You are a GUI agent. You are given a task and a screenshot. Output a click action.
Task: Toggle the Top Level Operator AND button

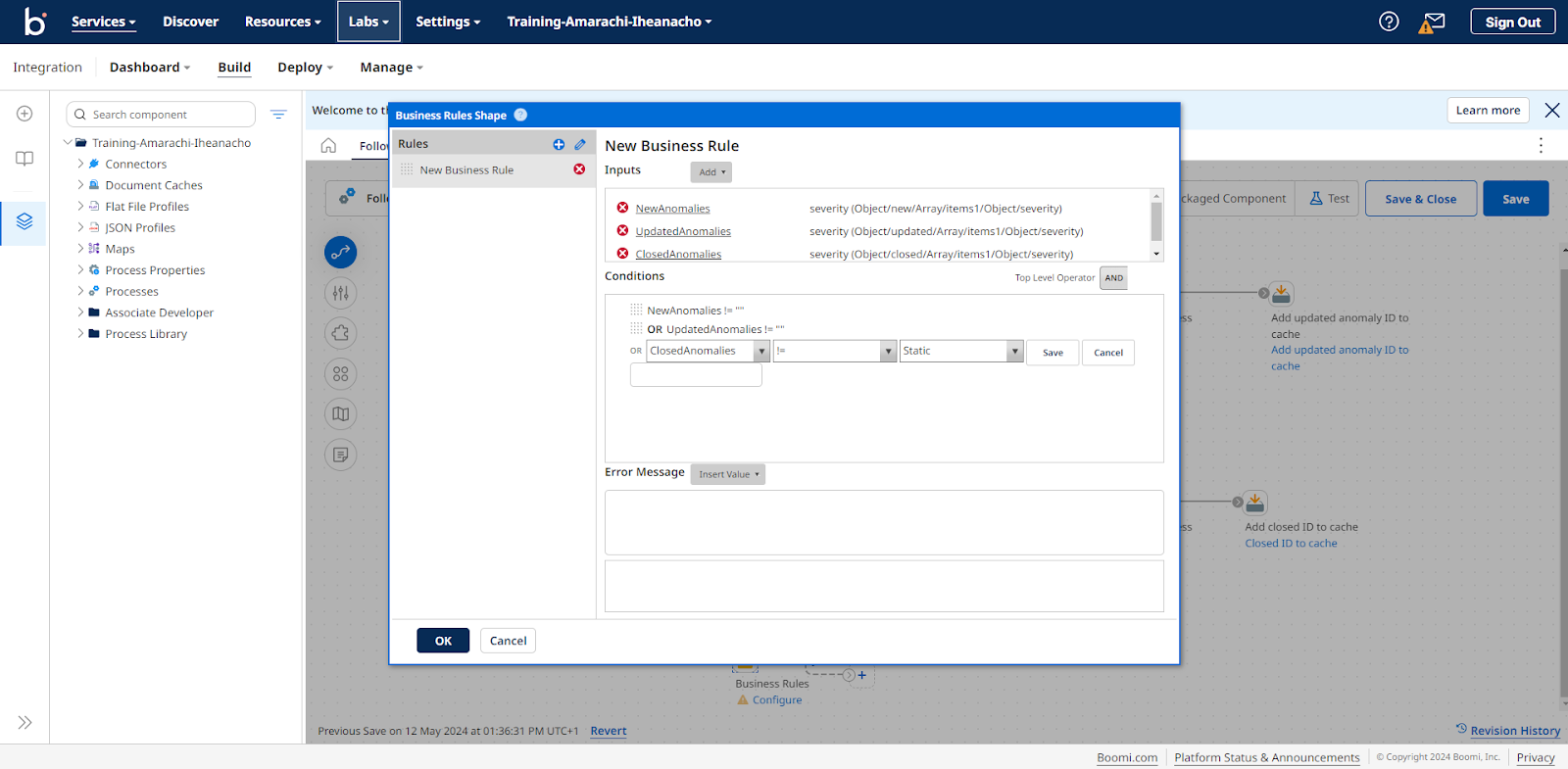(1113, 278)
